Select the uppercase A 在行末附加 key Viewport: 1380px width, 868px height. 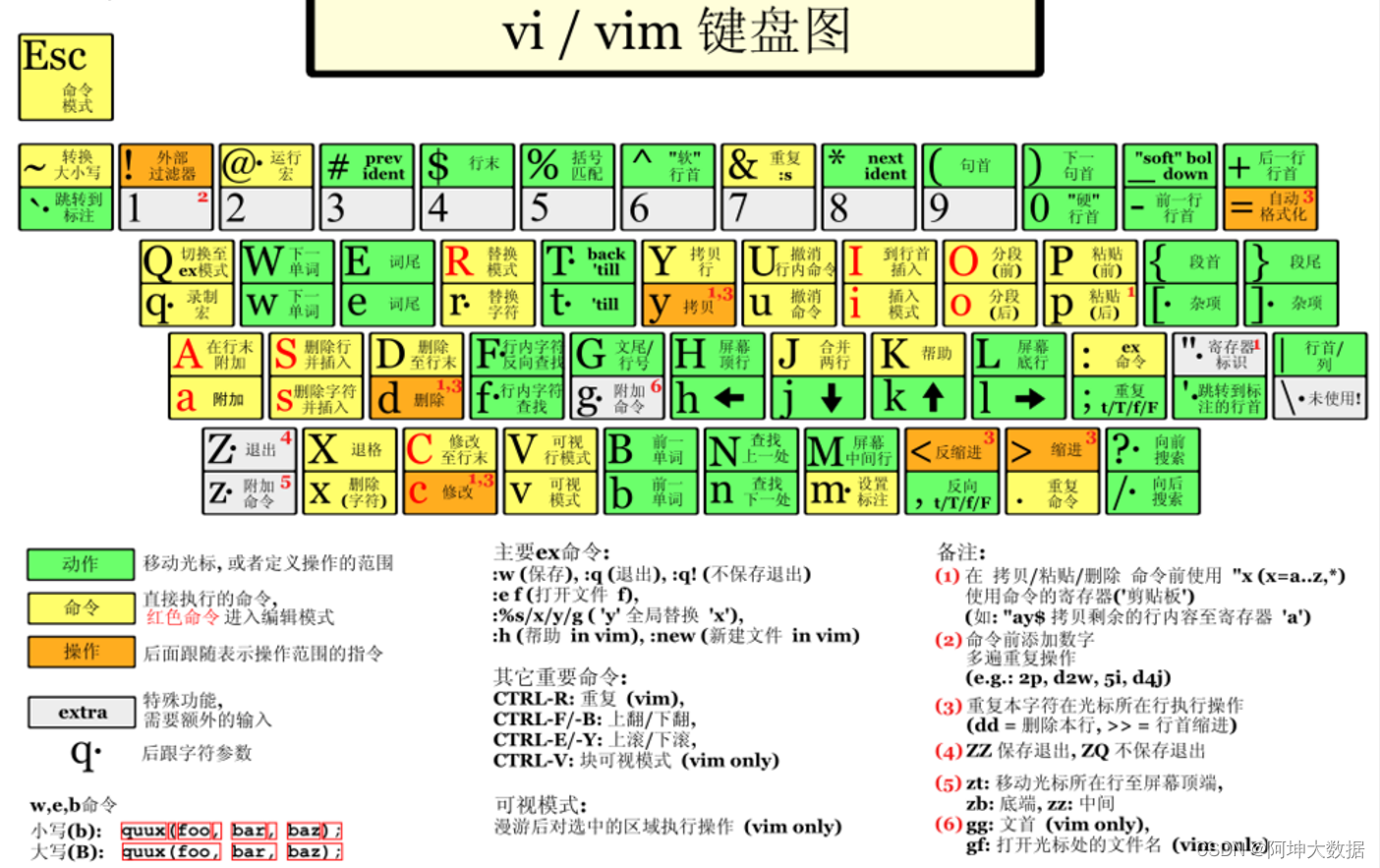coord(215,354)
